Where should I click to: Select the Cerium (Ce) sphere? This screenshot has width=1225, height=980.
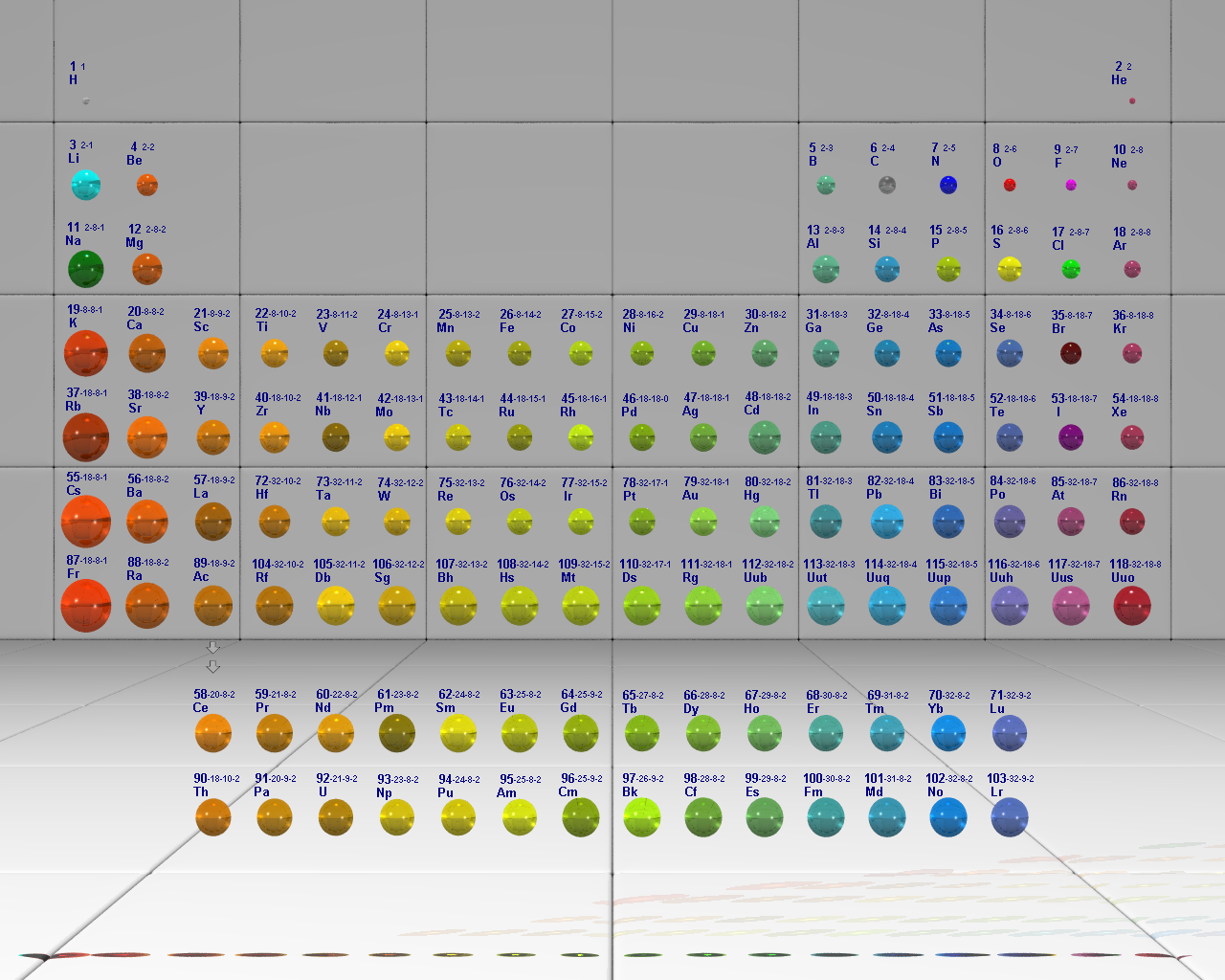pos(213,734)
